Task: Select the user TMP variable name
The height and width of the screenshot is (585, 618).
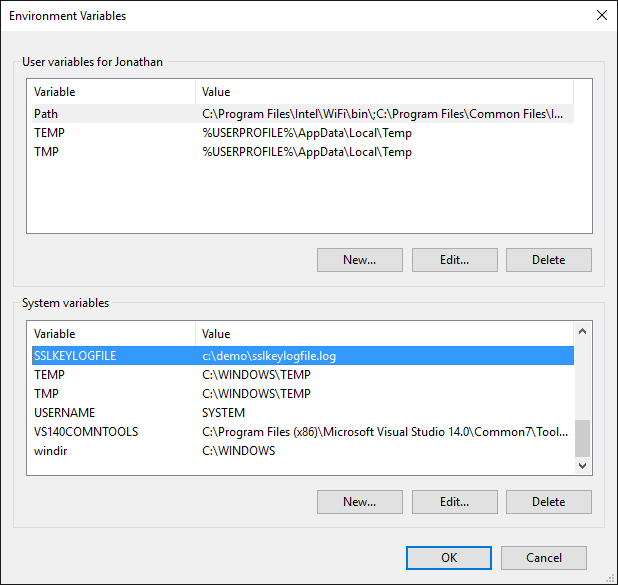Action: (46, 152)
